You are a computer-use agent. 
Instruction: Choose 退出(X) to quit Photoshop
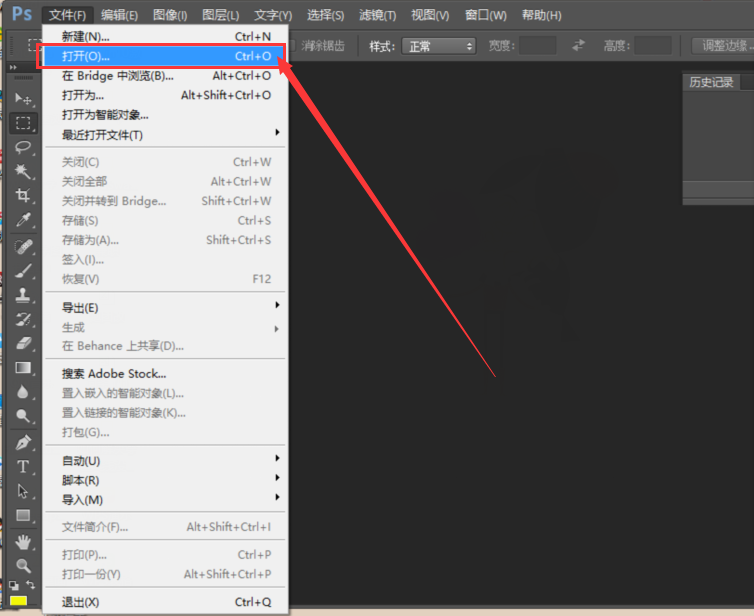pyautogui.click(x=166, y=602)
